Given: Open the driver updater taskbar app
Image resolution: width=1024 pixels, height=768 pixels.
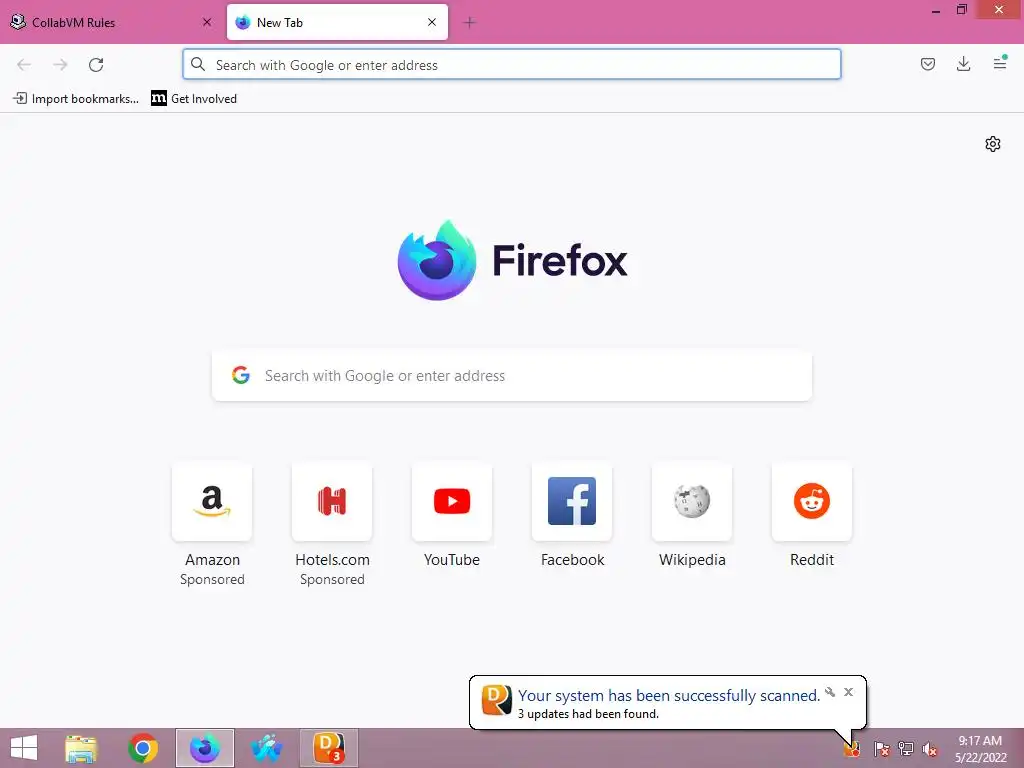Looking at the screenshot, I should point(328,748).
